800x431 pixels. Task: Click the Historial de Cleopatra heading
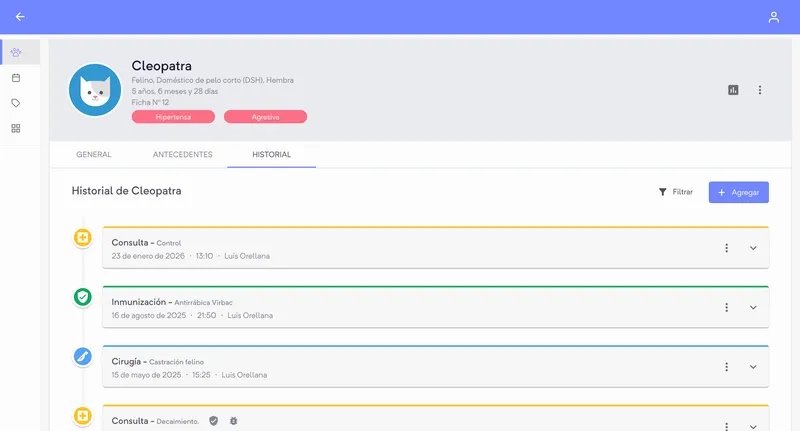[127, 191]
